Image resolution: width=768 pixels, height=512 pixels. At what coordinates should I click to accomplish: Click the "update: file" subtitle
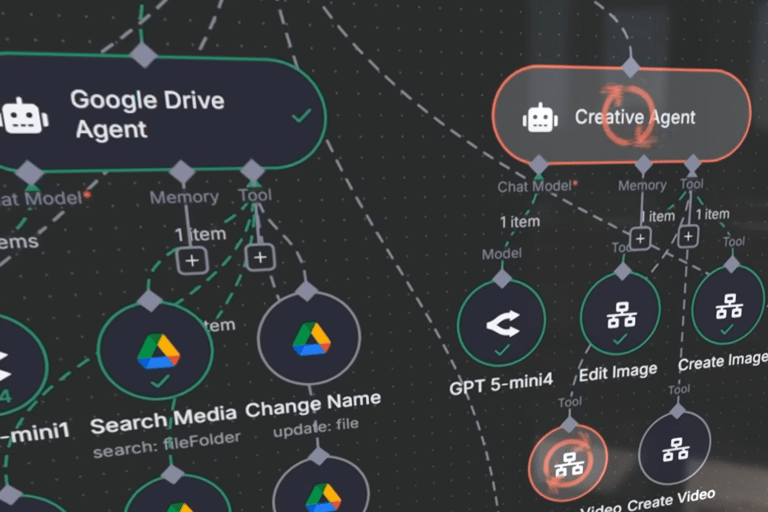pyautogui.click(x=315, y=427)
